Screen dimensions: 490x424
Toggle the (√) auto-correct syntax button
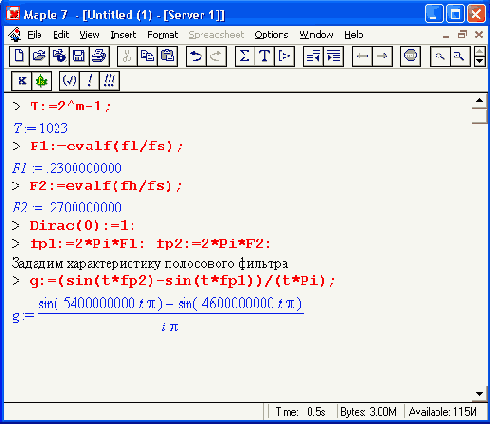[x=69, y=81]
